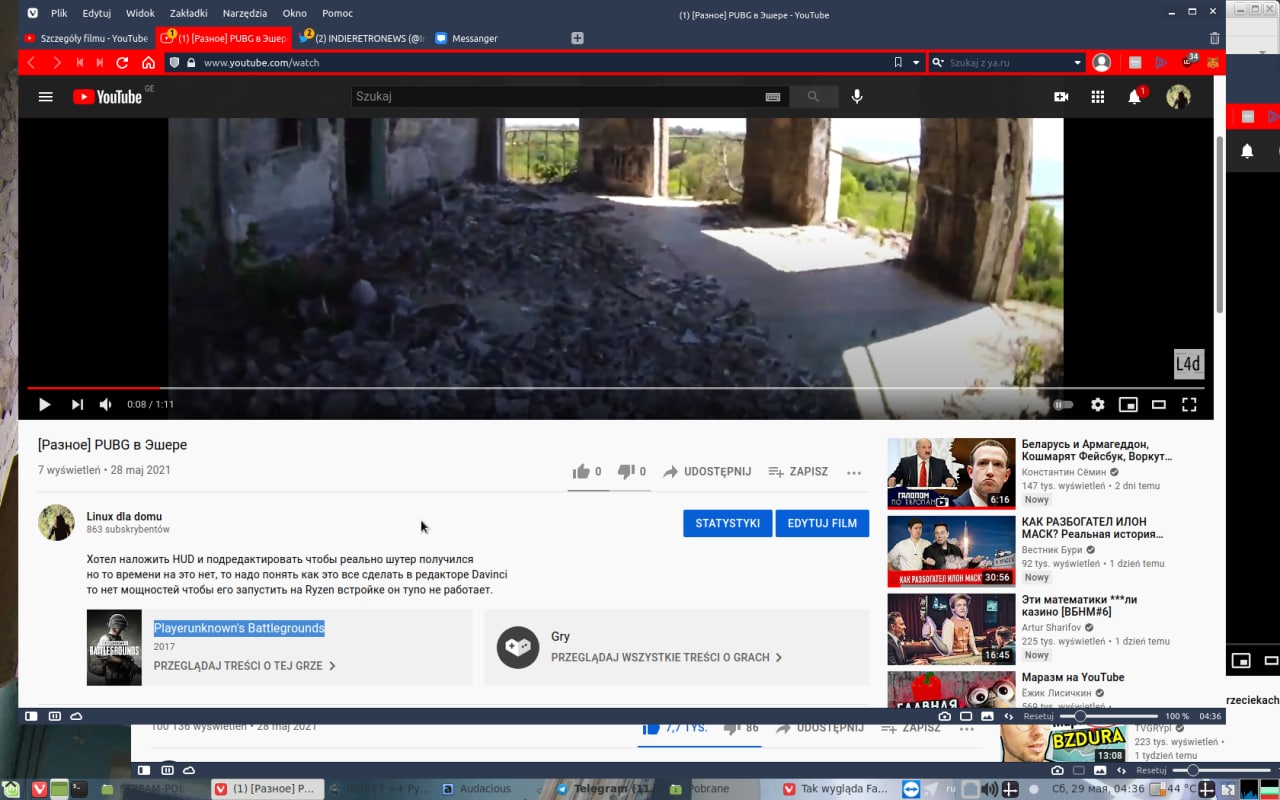This screenshot has width=1280, height=800.
Task: Start voice search with the microphone icon
Action: click(x=857, y=97)
